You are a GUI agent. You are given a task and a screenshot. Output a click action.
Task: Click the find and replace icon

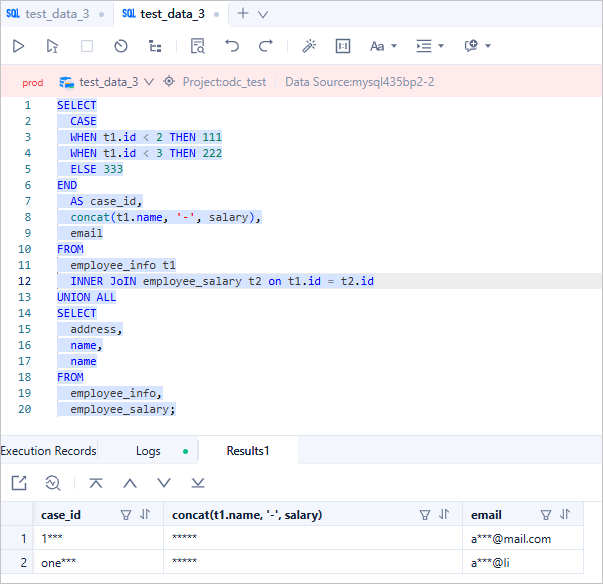coord(198,46)
